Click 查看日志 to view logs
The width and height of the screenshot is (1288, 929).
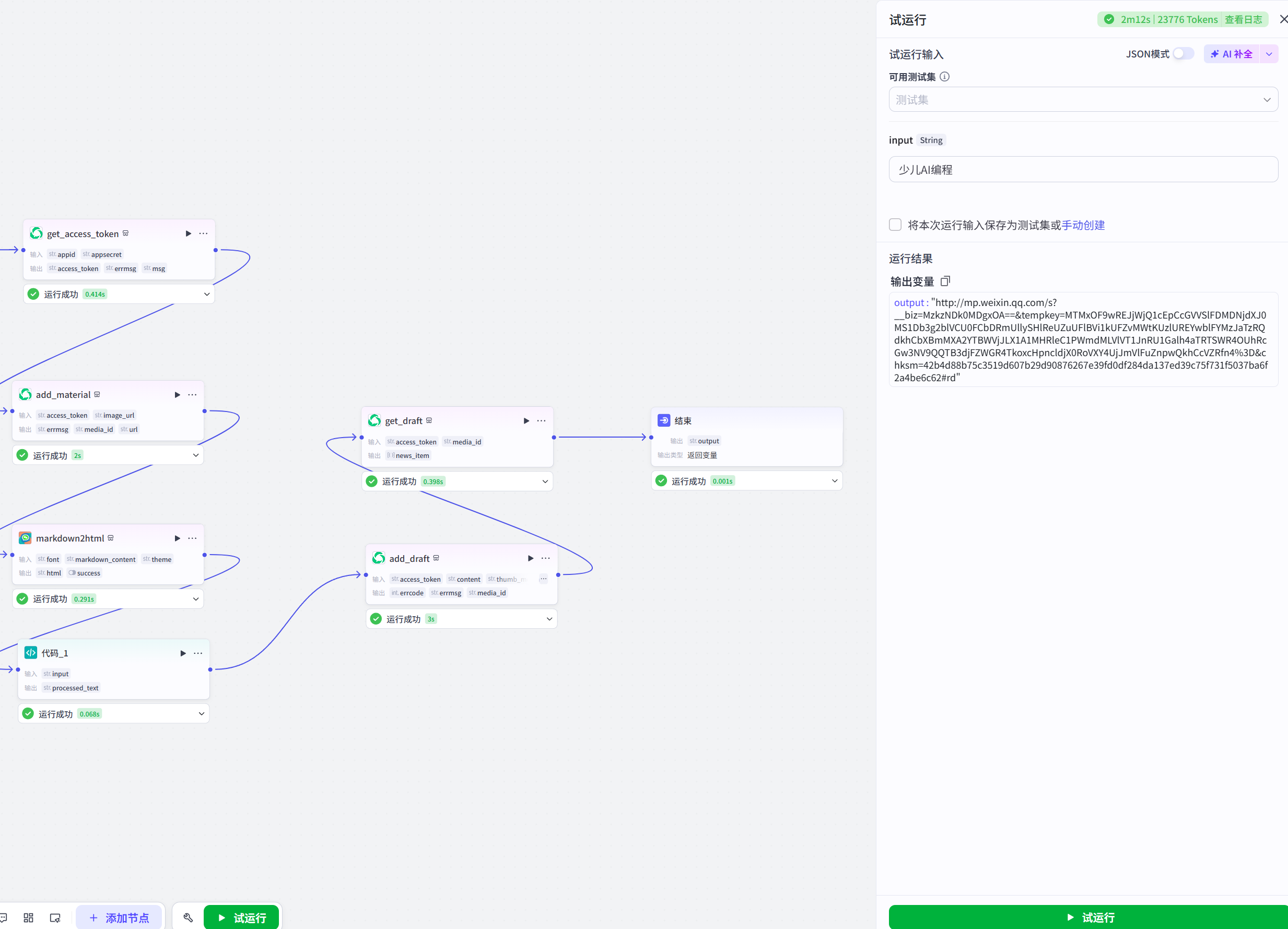(x=1243, y=20)
